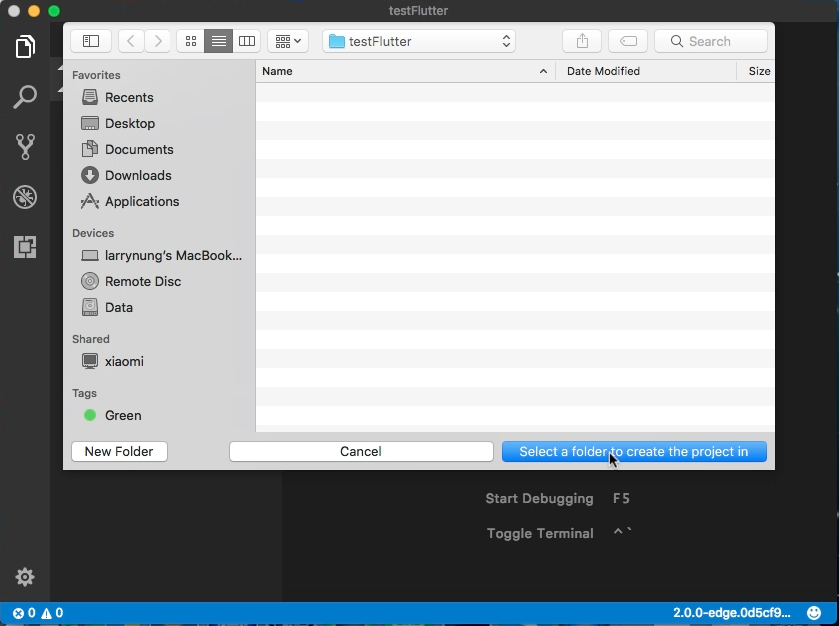
Task: Click the warnings count icon in status bar
Action: coord(52,613)
